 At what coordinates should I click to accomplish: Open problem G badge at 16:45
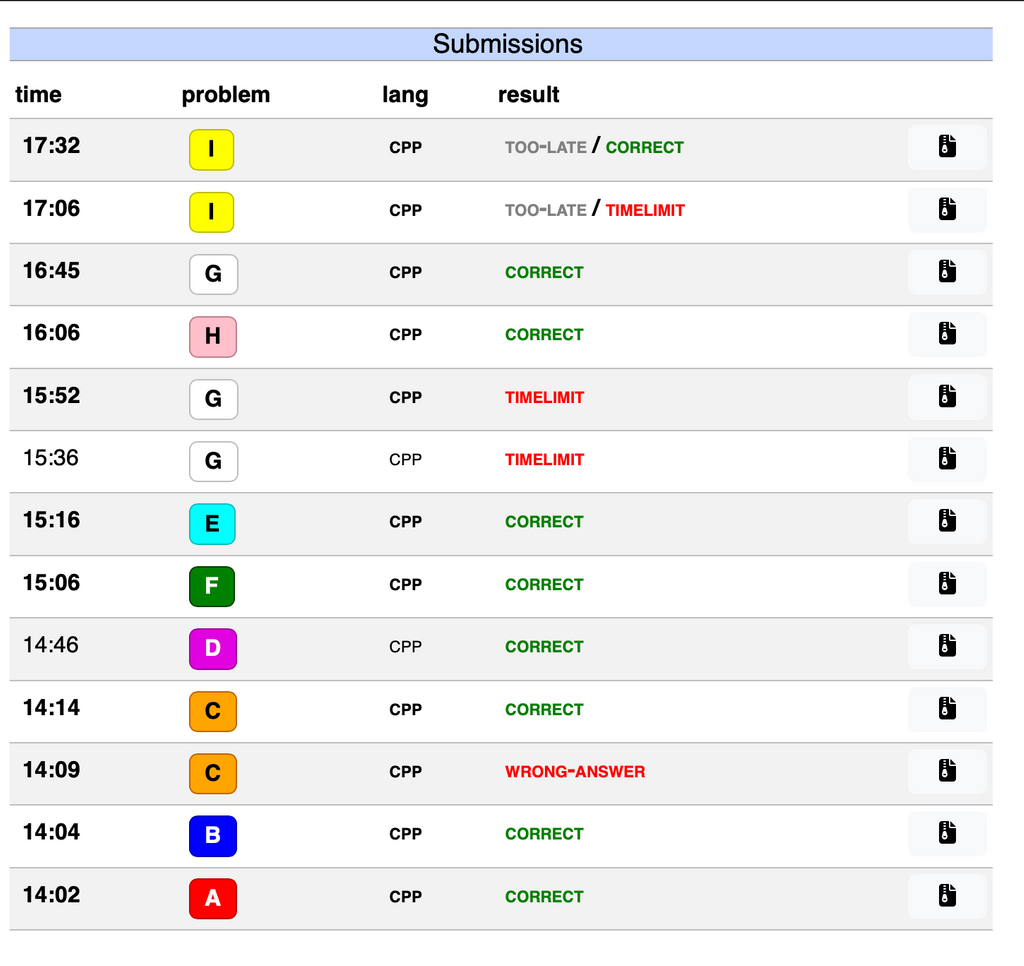213,274
